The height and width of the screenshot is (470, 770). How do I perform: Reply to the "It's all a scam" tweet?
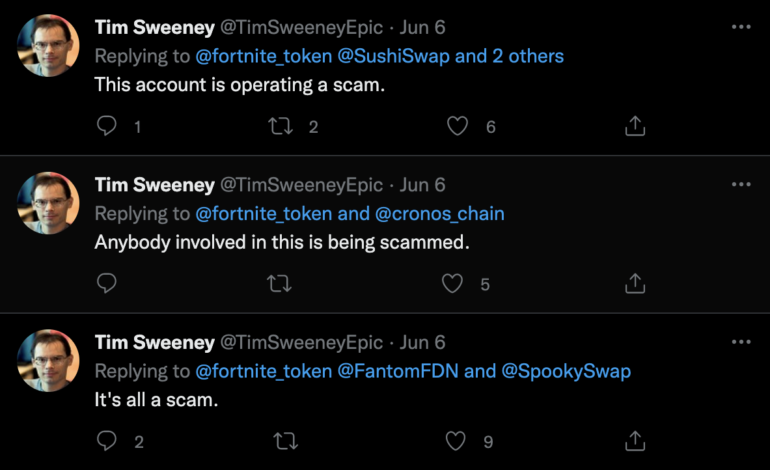[107, 441]
